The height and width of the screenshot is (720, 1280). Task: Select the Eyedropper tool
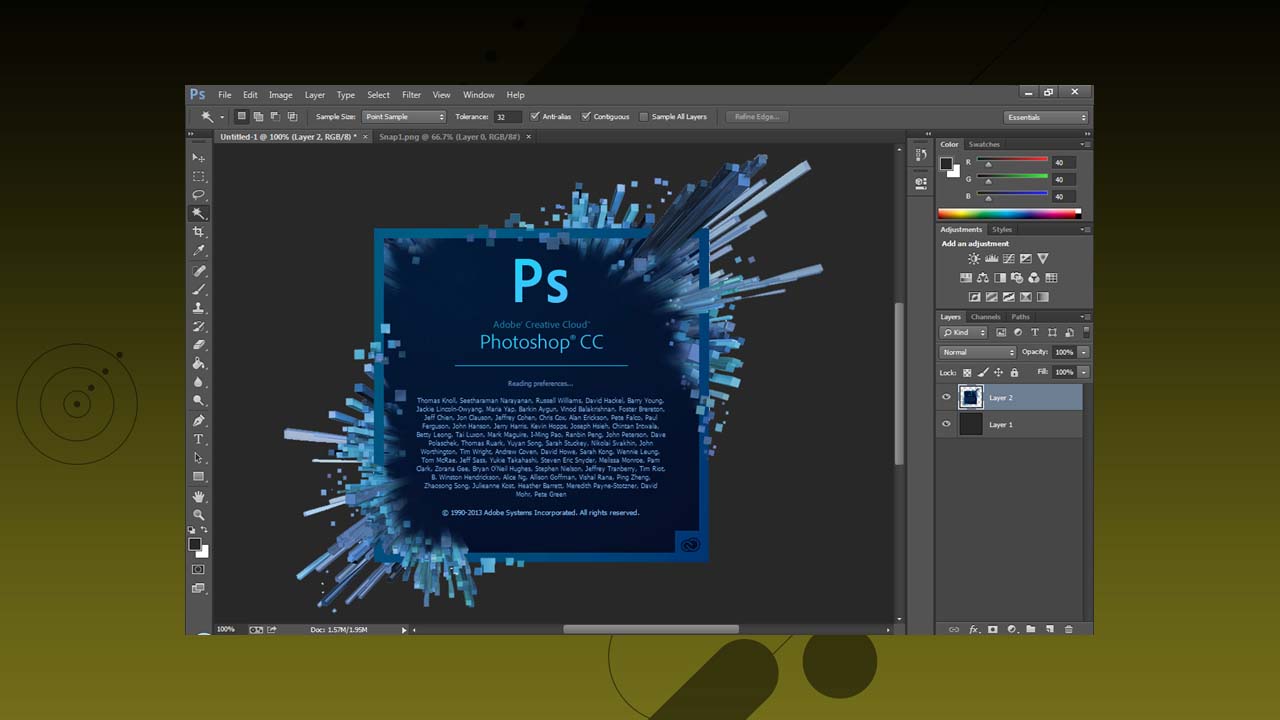[x=198, y=251]
